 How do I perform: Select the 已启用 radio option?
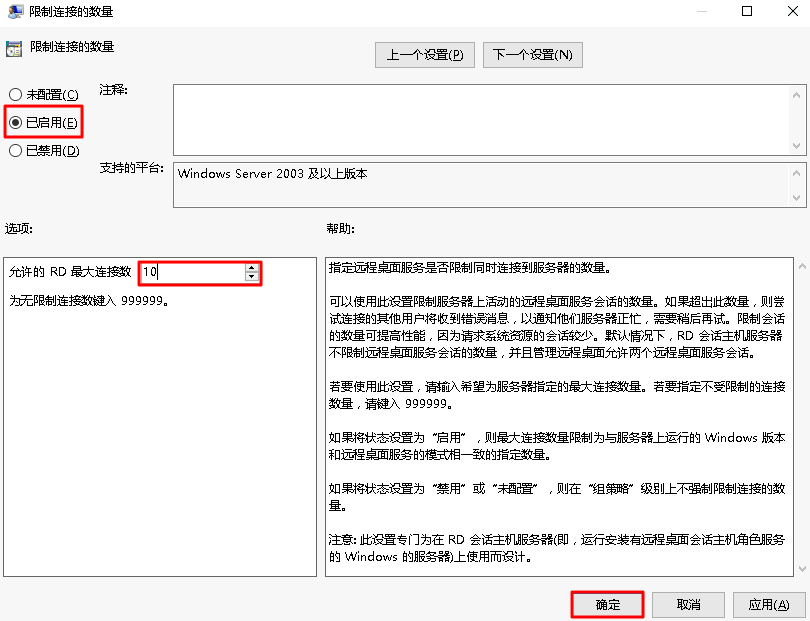(15, 122)
